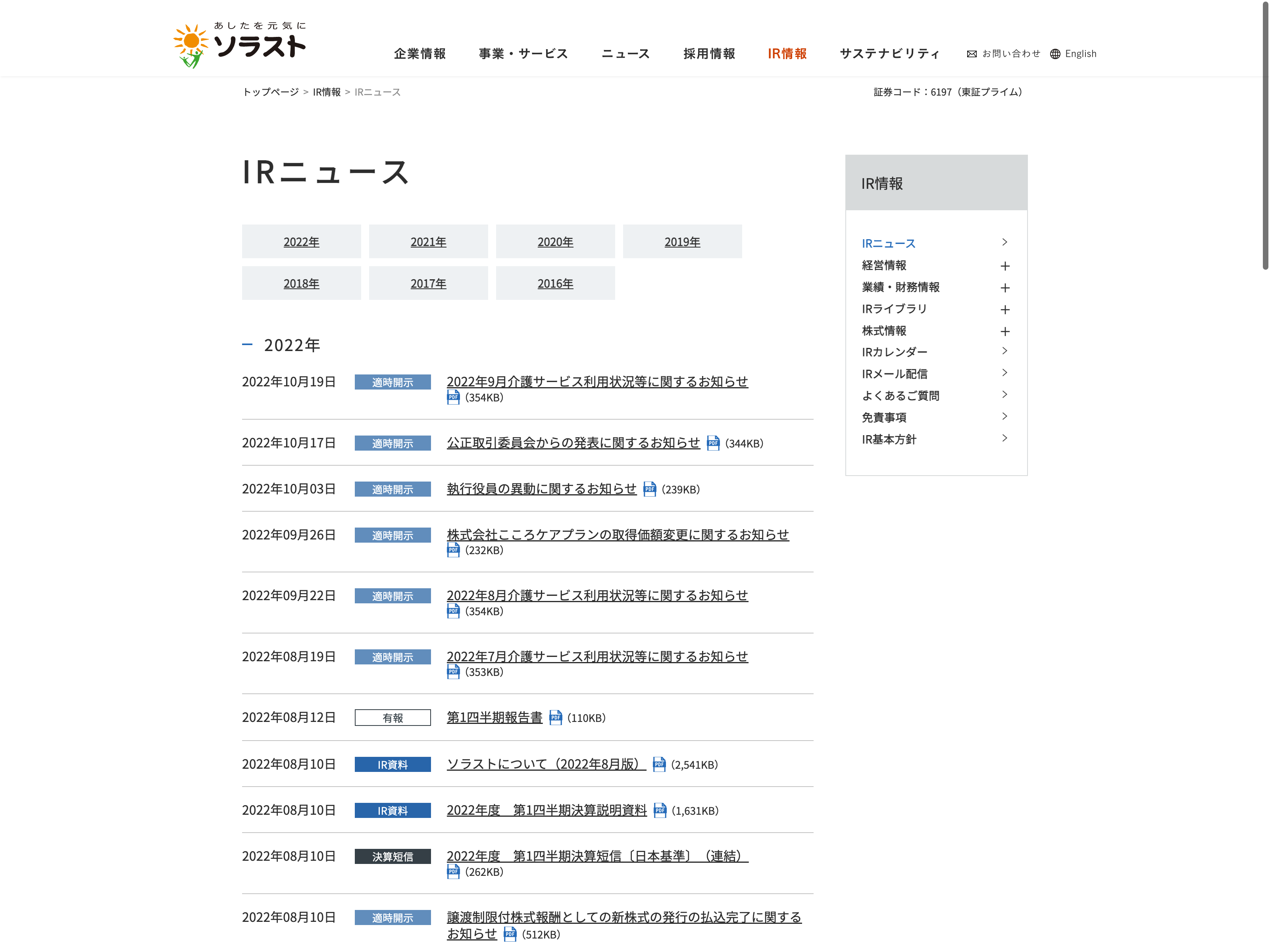Open PDF icon next to 239KB file
Screen dimensions: 1270x952
(649, 489)
